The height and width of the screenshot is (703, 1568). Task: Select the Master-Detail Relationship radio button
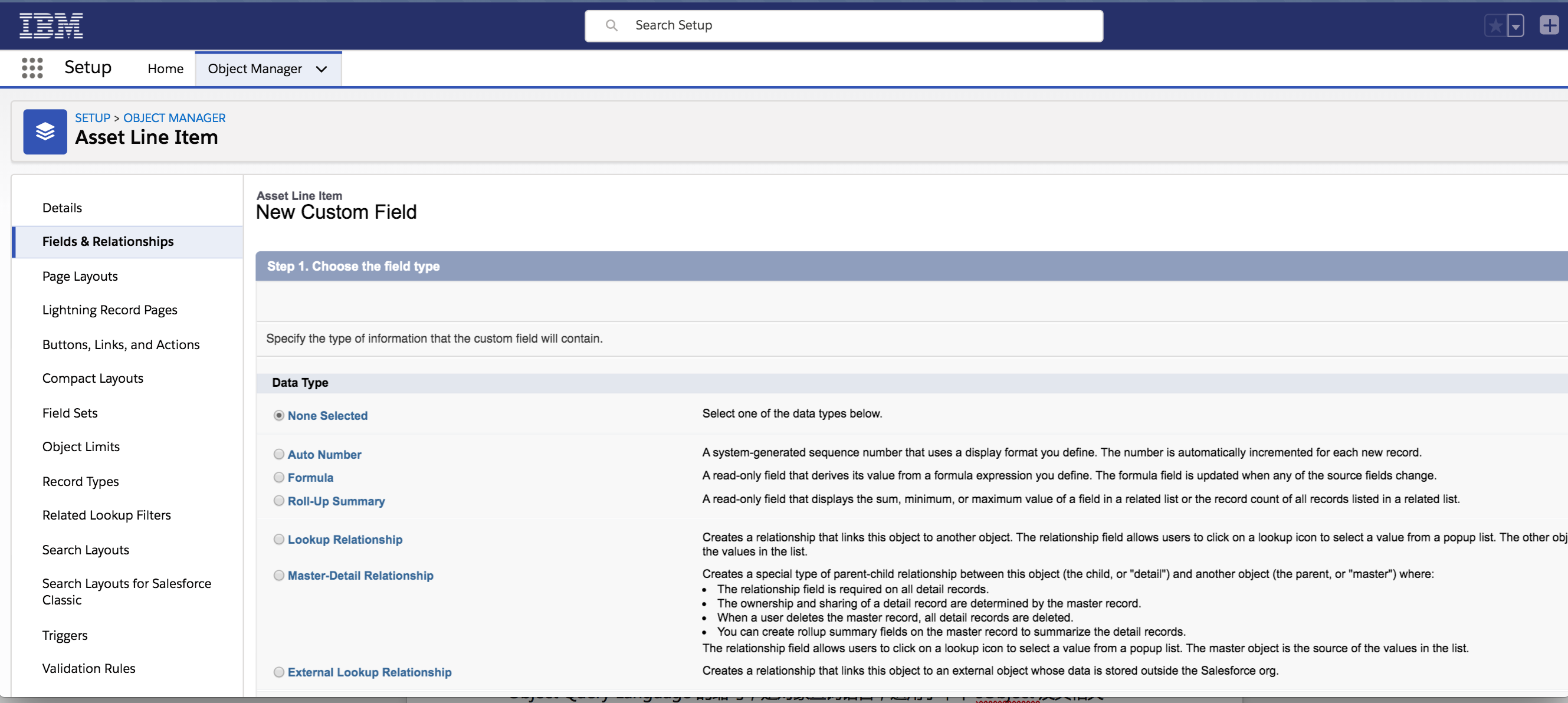279,575
